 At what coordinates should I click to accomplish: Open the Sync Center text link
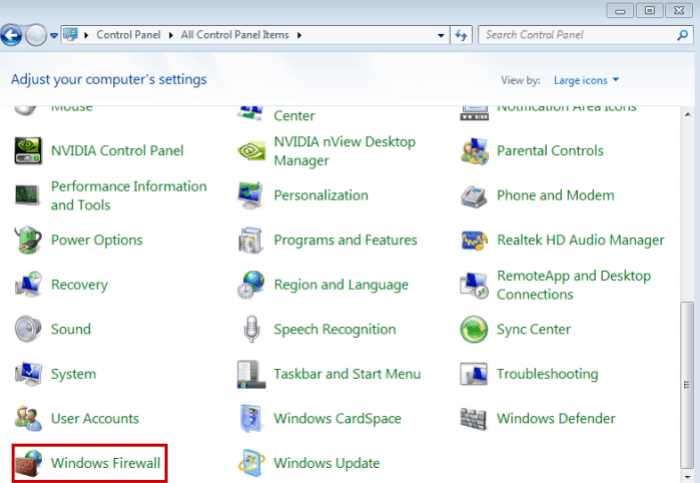pos(533,329)
